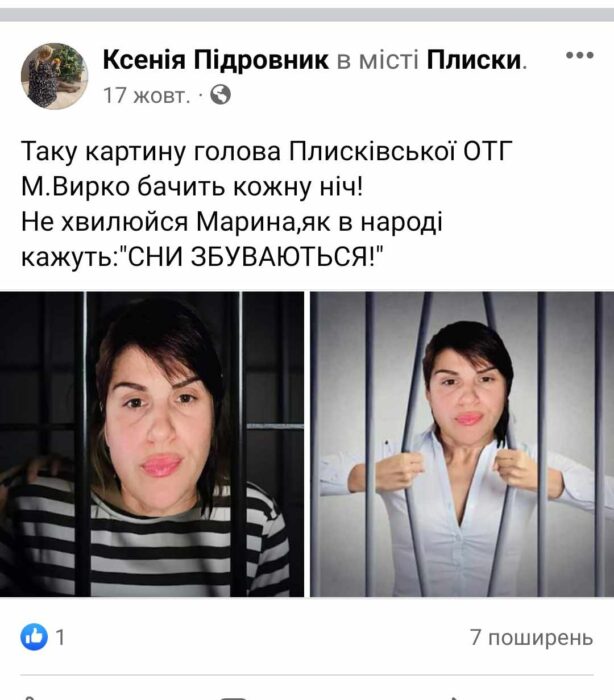
Task: Tap the partially visible Like icon at bottom
Action: point(31,697)
